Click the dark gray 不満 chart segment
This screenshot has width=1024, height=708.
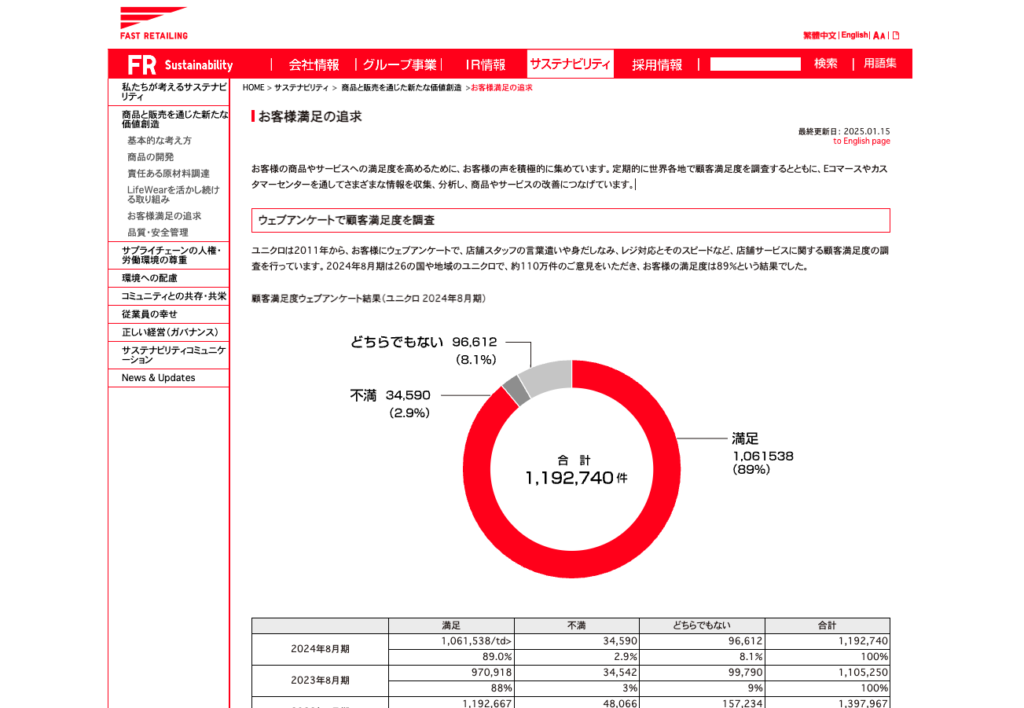tap(517, 391)
